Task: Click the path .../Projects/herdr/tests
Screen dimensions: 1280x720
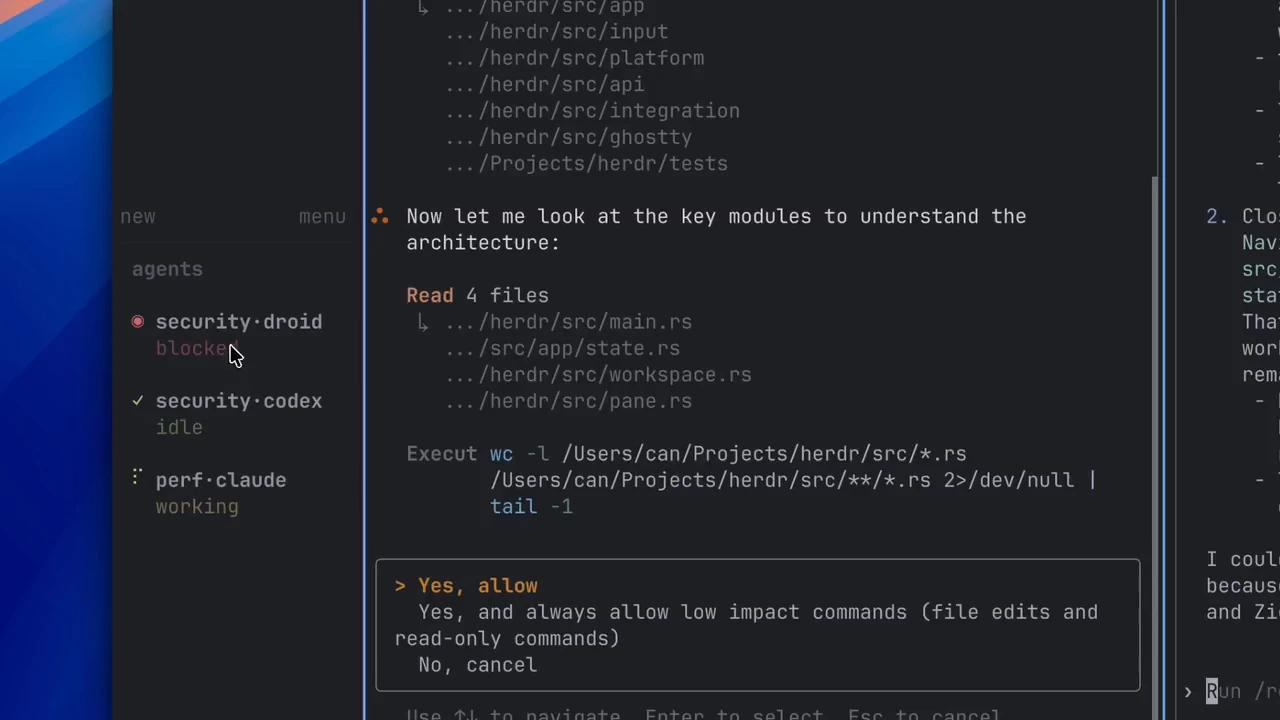Action: click(586, 164)
